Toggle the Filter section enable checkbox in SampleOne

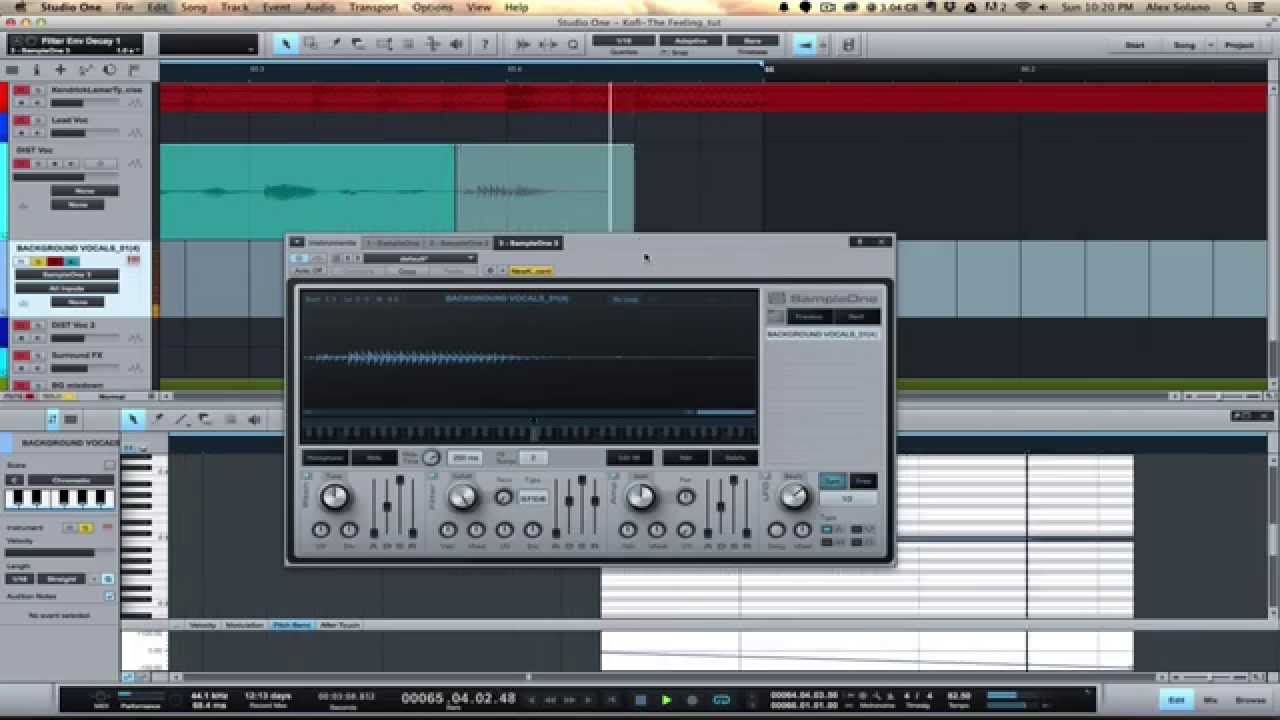434,476
